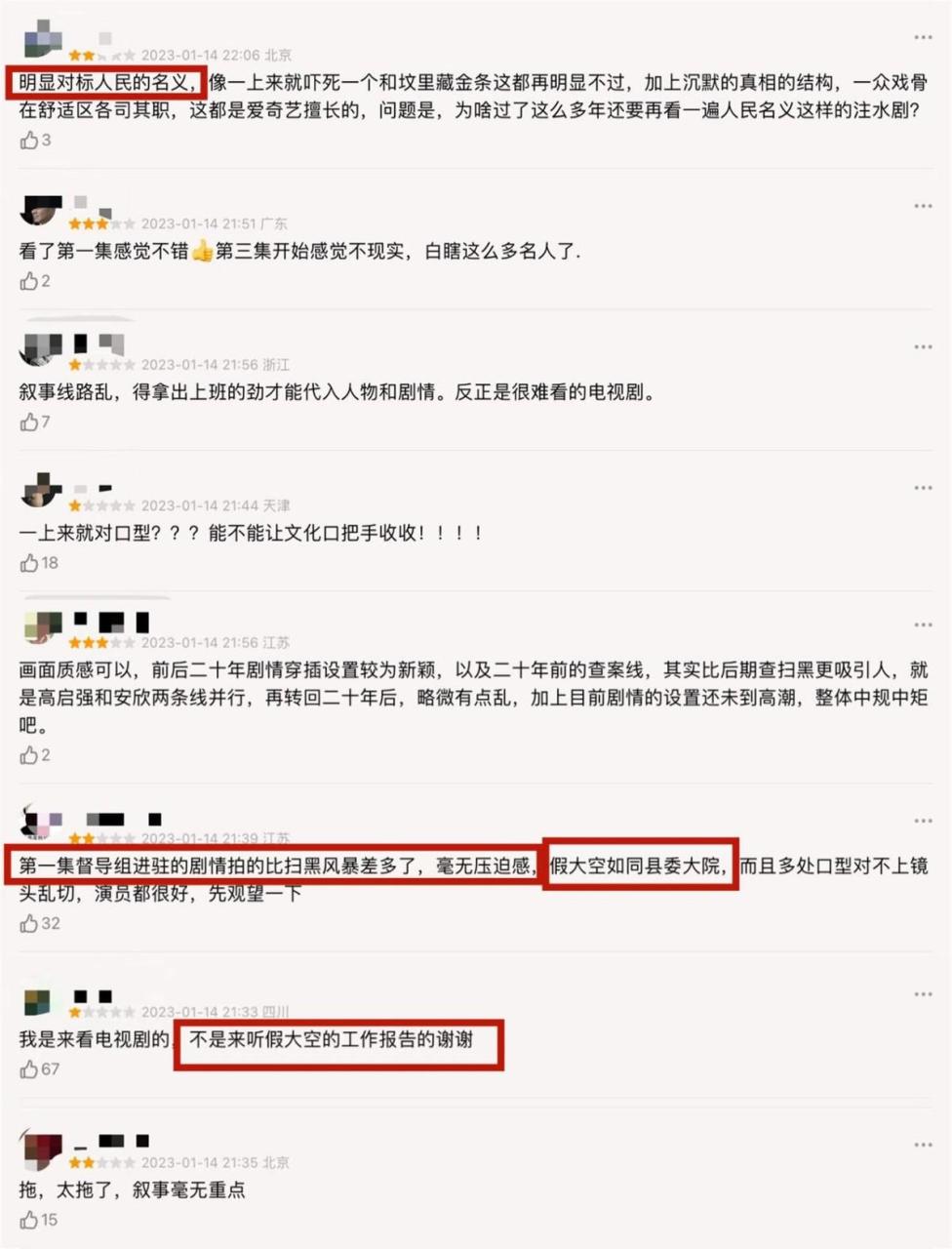Like the Tianjin review with 18 likes
Viewport: 952px width, 1249px height.
(29, 563)
